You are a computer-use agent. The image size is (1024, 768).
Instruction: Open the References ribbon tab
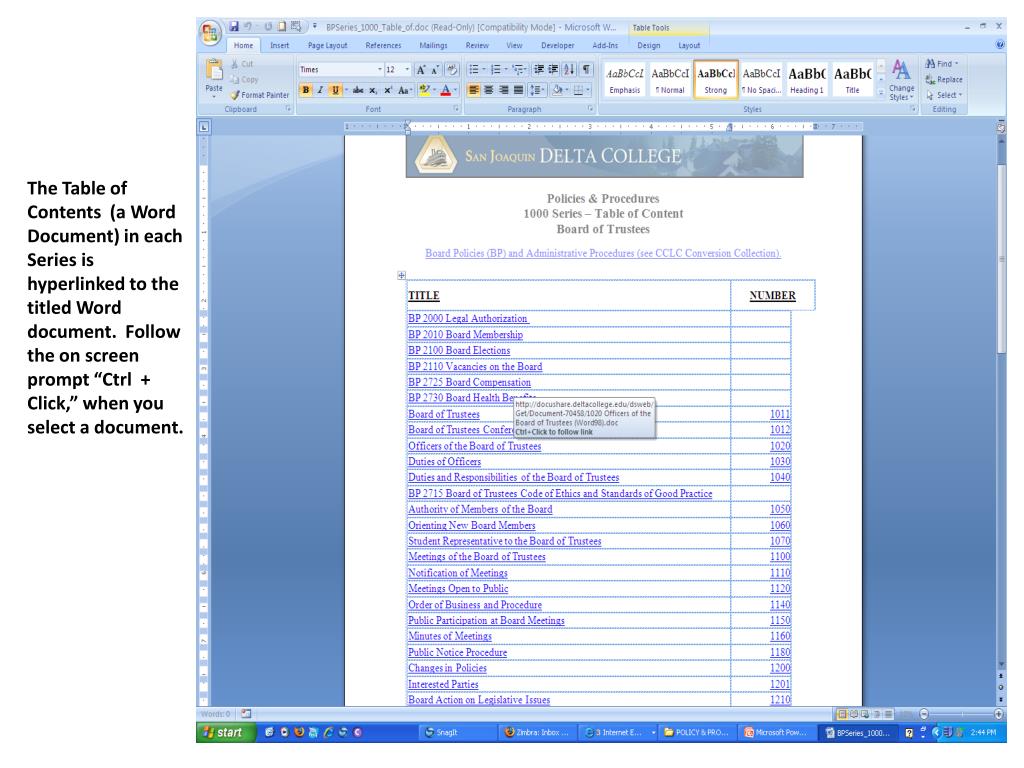(383, 46)
